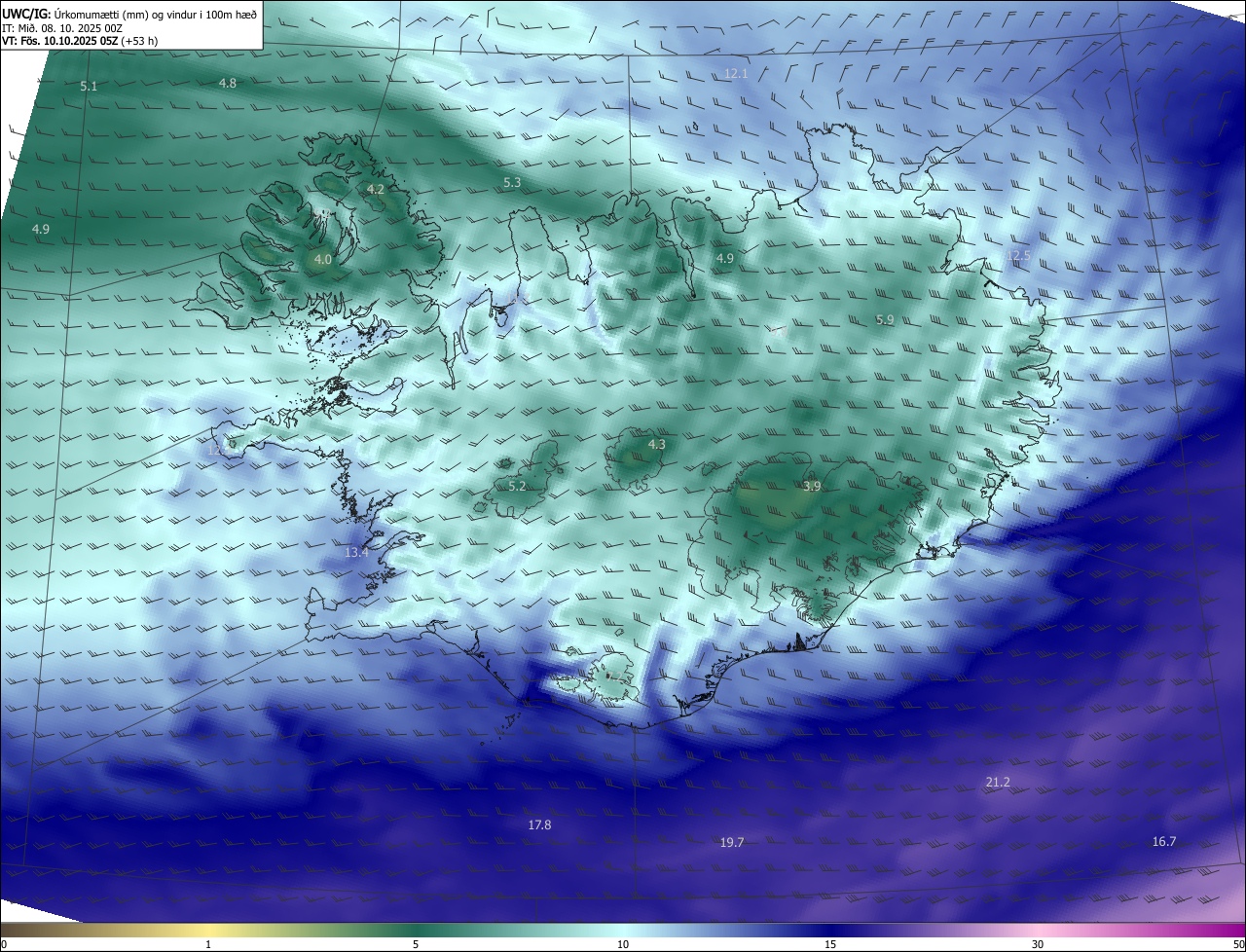
Task: Click the 5.1 value label
Action: pos(89,87)
